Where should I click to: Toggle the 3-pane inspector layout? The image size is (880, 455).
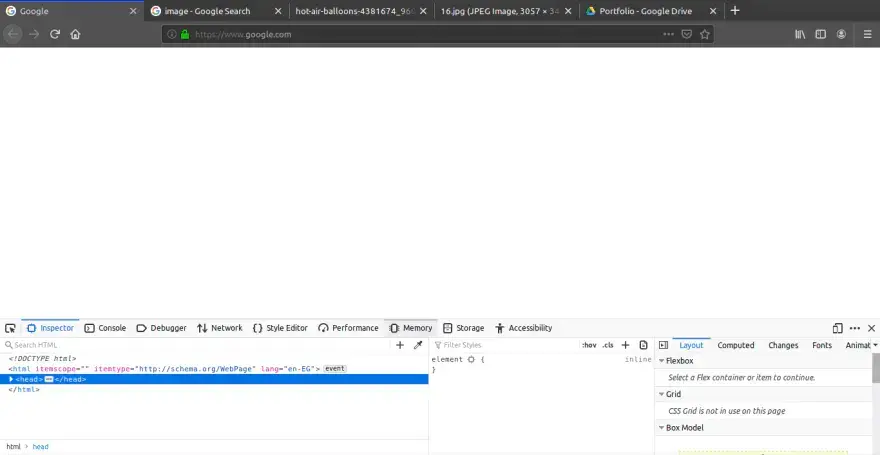click(663, 345)
